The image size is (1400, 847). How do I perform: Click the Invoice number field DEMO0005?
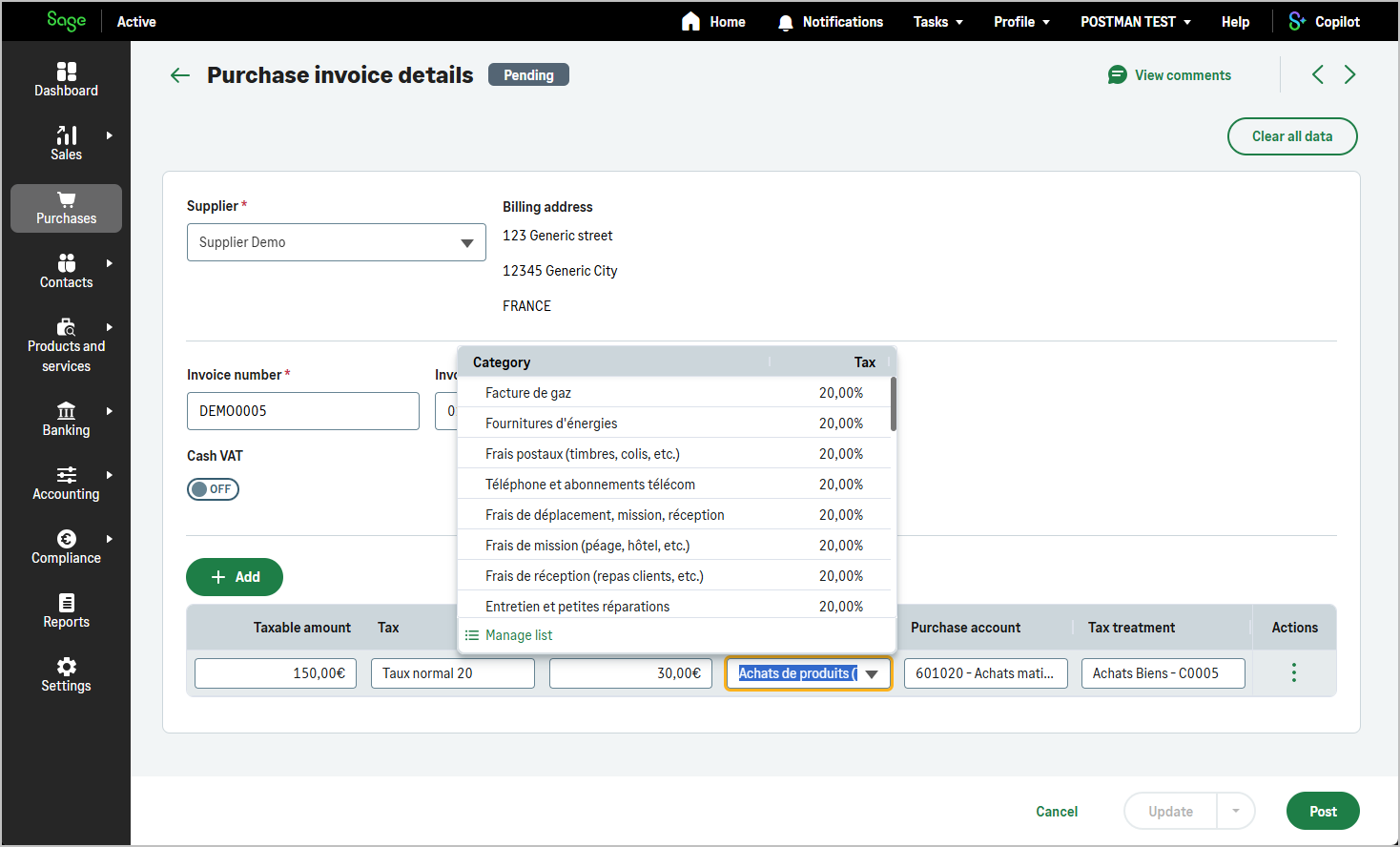(303, 411)
